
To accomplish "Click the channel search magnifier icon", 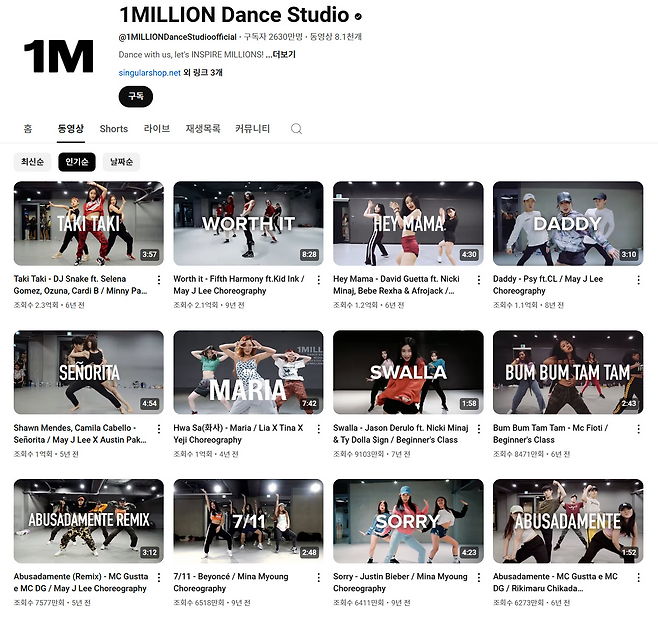I will pyautogui.click(x=296, y=129).
